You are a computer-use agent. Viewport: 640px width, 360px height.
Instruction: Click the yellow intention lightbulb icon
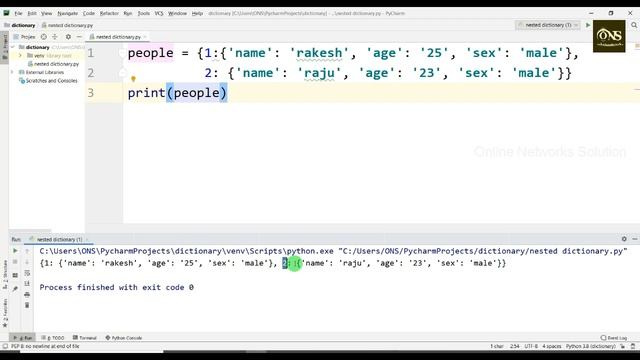coord(133,79)
